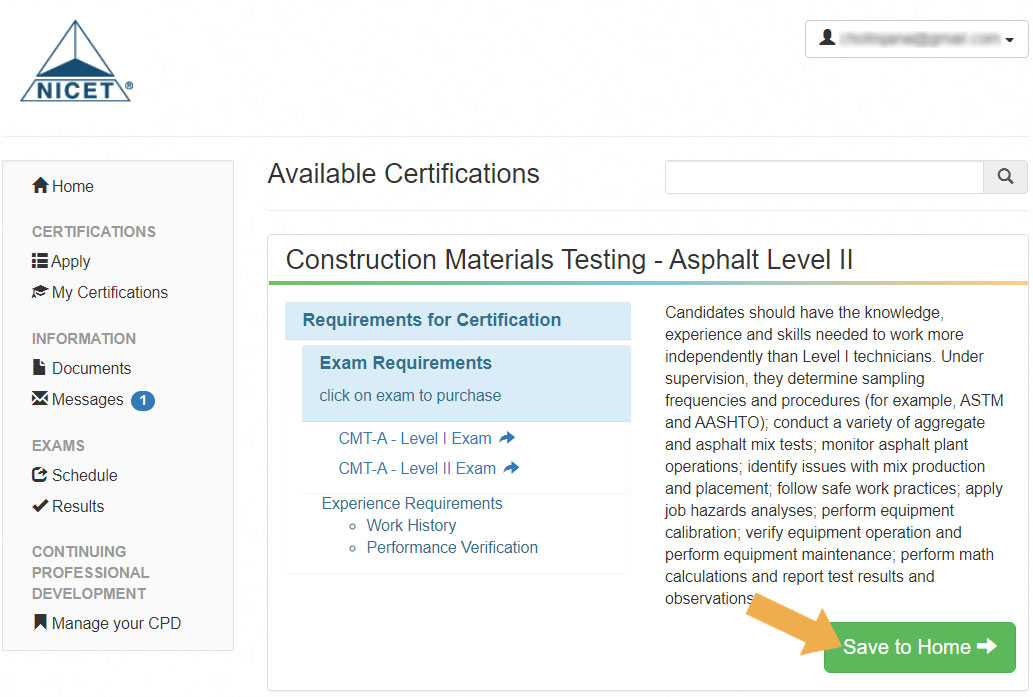This screenshot has height=697, width=1033.
Task: Click the graduation cap icon
Action: point(40,292)
